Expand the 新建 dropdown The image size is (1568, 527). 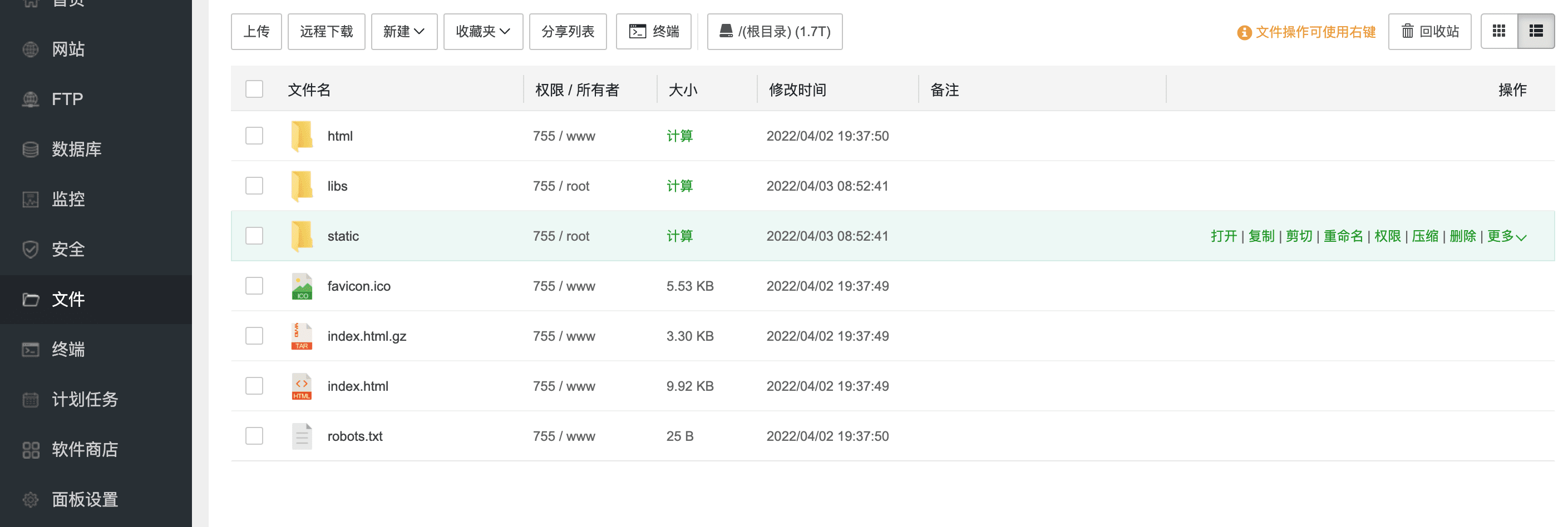[x=404, y=32]
